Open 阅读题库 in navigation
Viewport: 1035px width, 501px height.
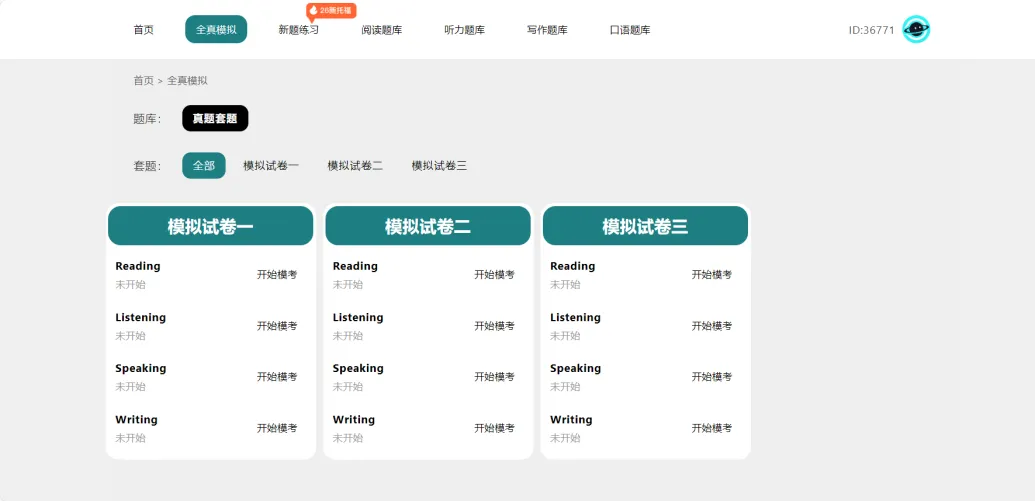(x=382, y=30)
